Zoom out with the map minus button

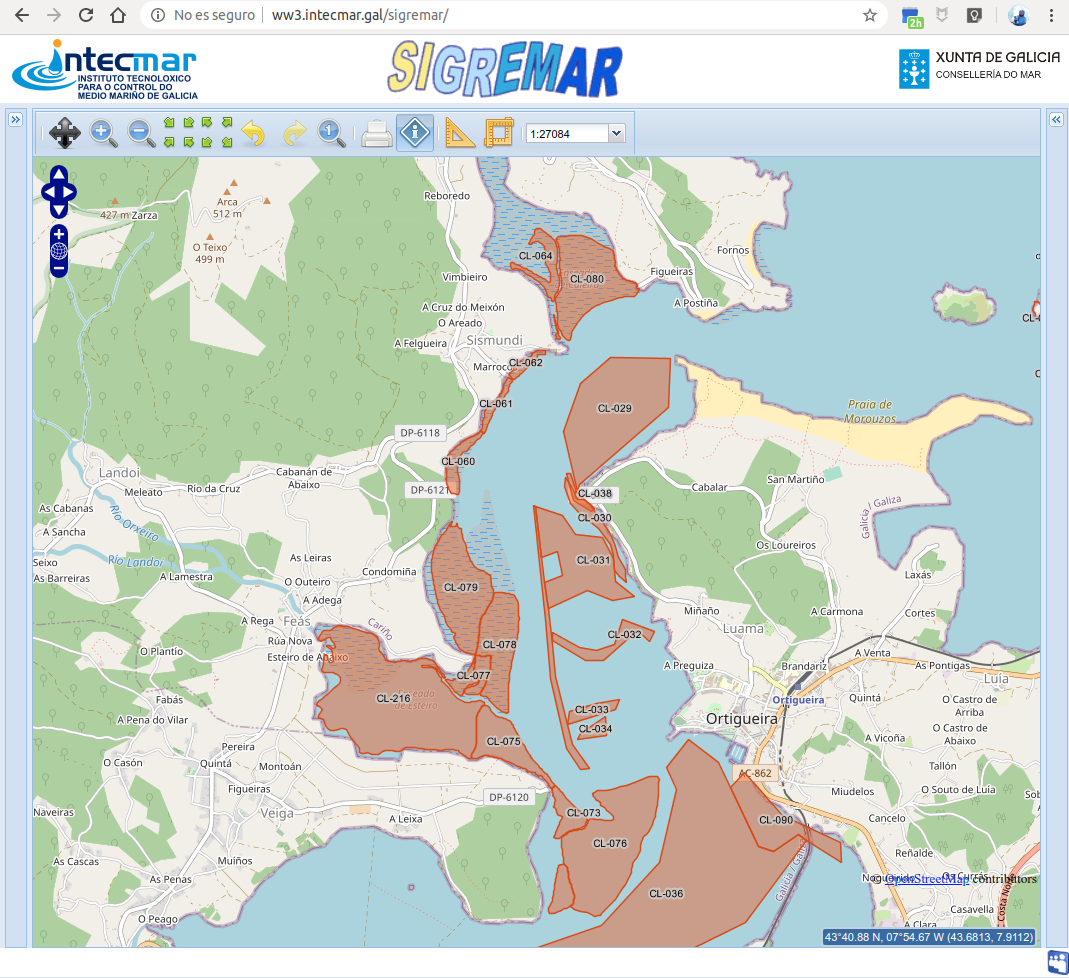tap(59, 269)
